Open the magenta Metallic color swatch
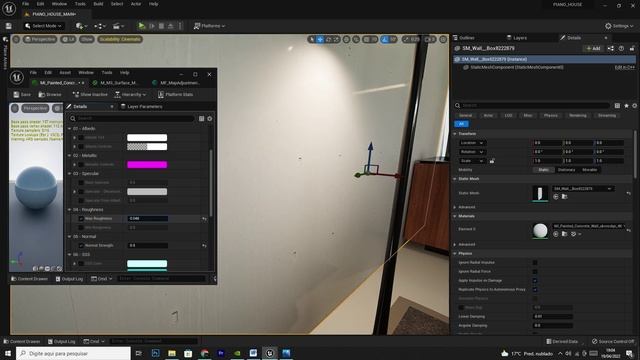This screenshot has height=360, width=640. click(147, 164)
